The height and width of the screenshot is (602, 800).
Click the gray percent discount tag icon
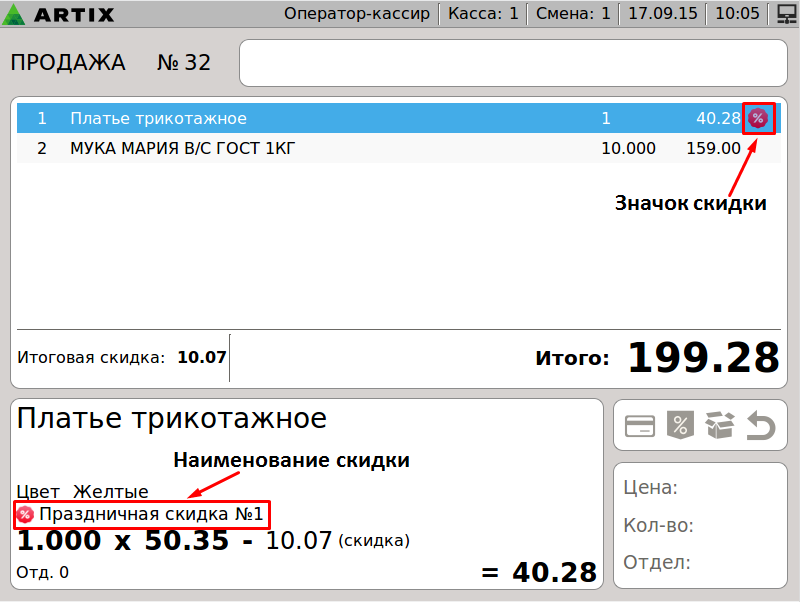point(679,426)
